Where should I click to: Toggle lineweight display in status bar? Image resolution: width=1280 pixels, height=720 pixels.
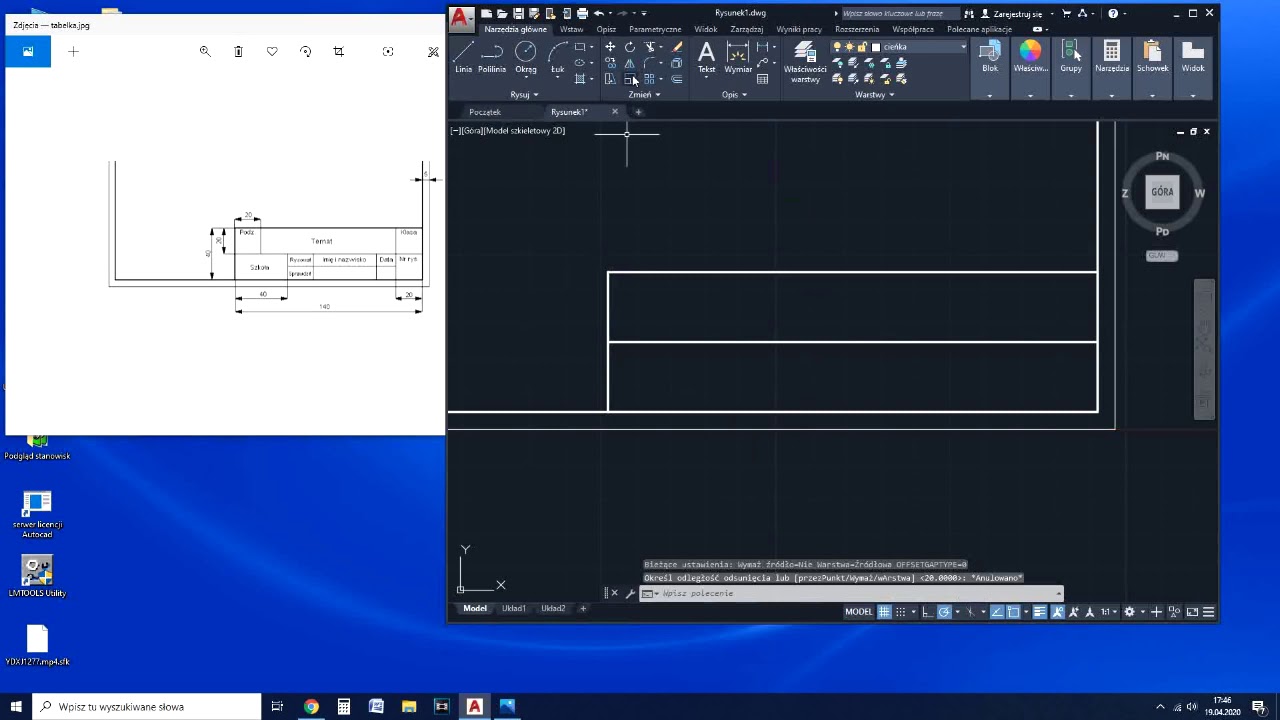click(1040, 612)
